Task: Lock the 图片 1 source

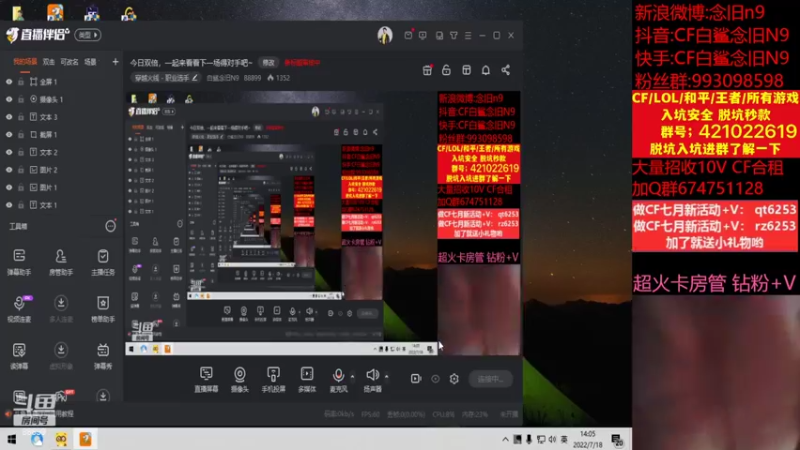Action: point(21,187)
